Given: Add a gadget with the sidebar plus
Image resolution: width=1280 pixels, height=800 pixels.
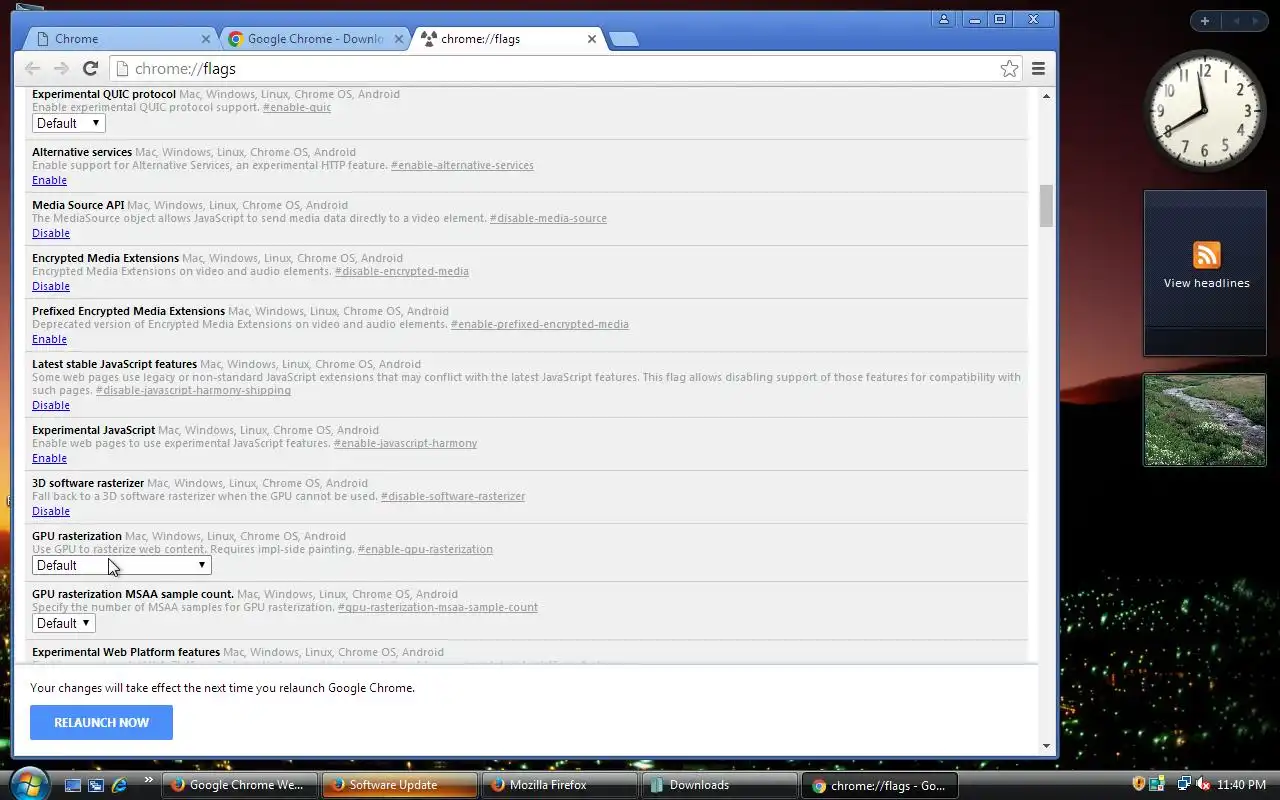Looking at the screenshot, I should (1205, 21).
